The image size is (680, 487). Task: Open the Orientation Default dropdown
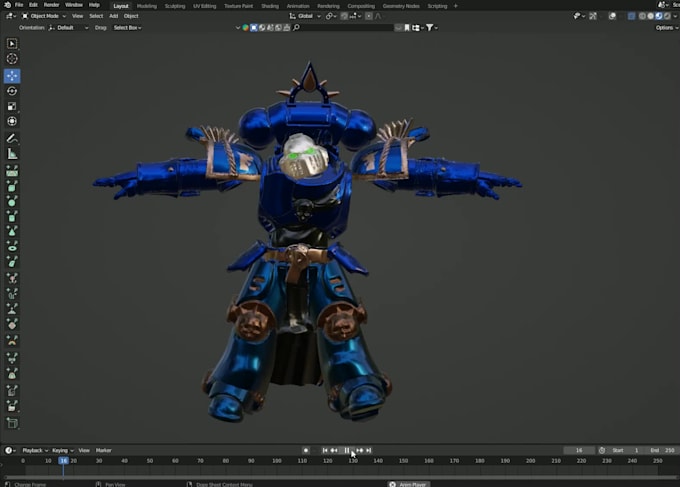tap(69, 28)
